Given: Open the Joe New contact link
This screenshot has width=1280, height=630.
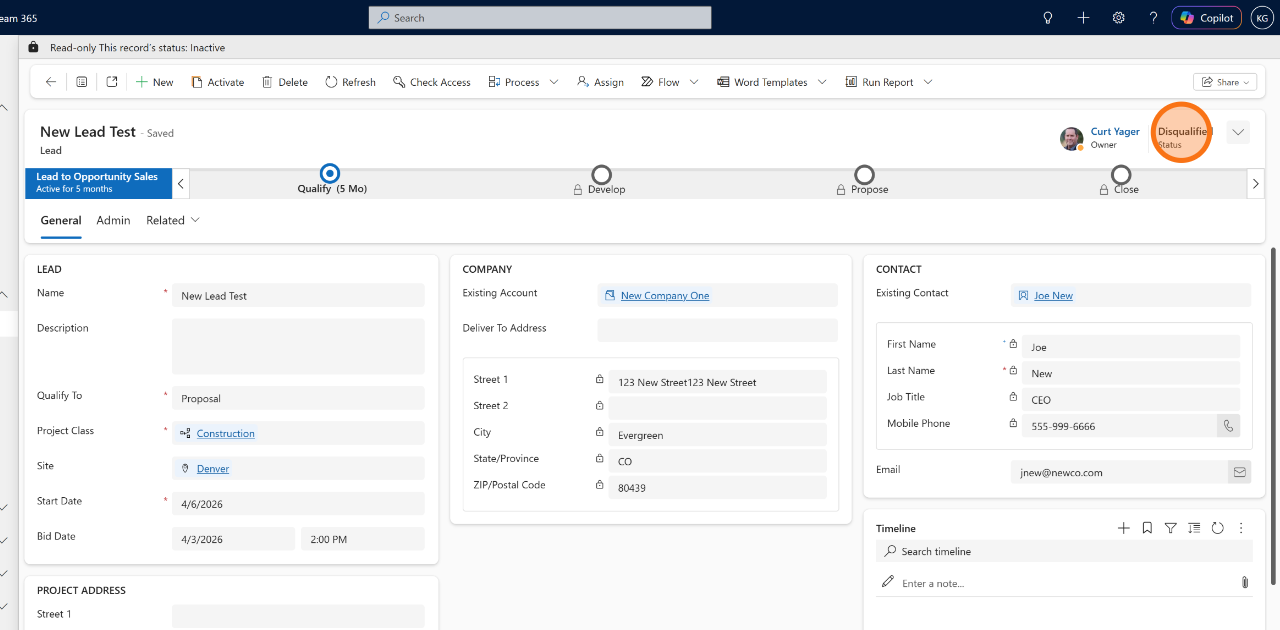Looking at the screenshot, I should pos(1053,296).
